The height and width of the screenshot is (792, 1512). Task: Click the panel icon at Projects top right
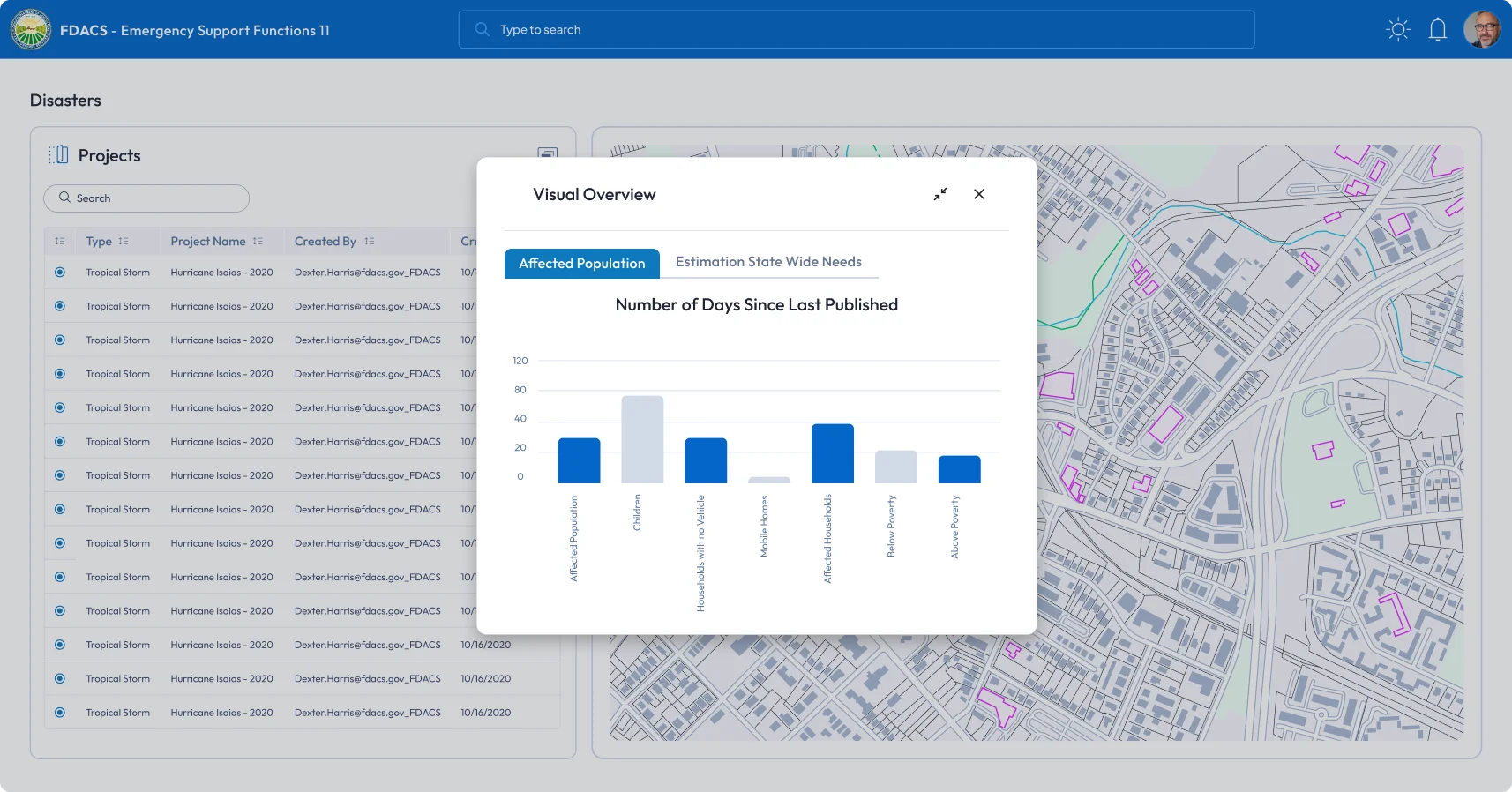[547, 153]
